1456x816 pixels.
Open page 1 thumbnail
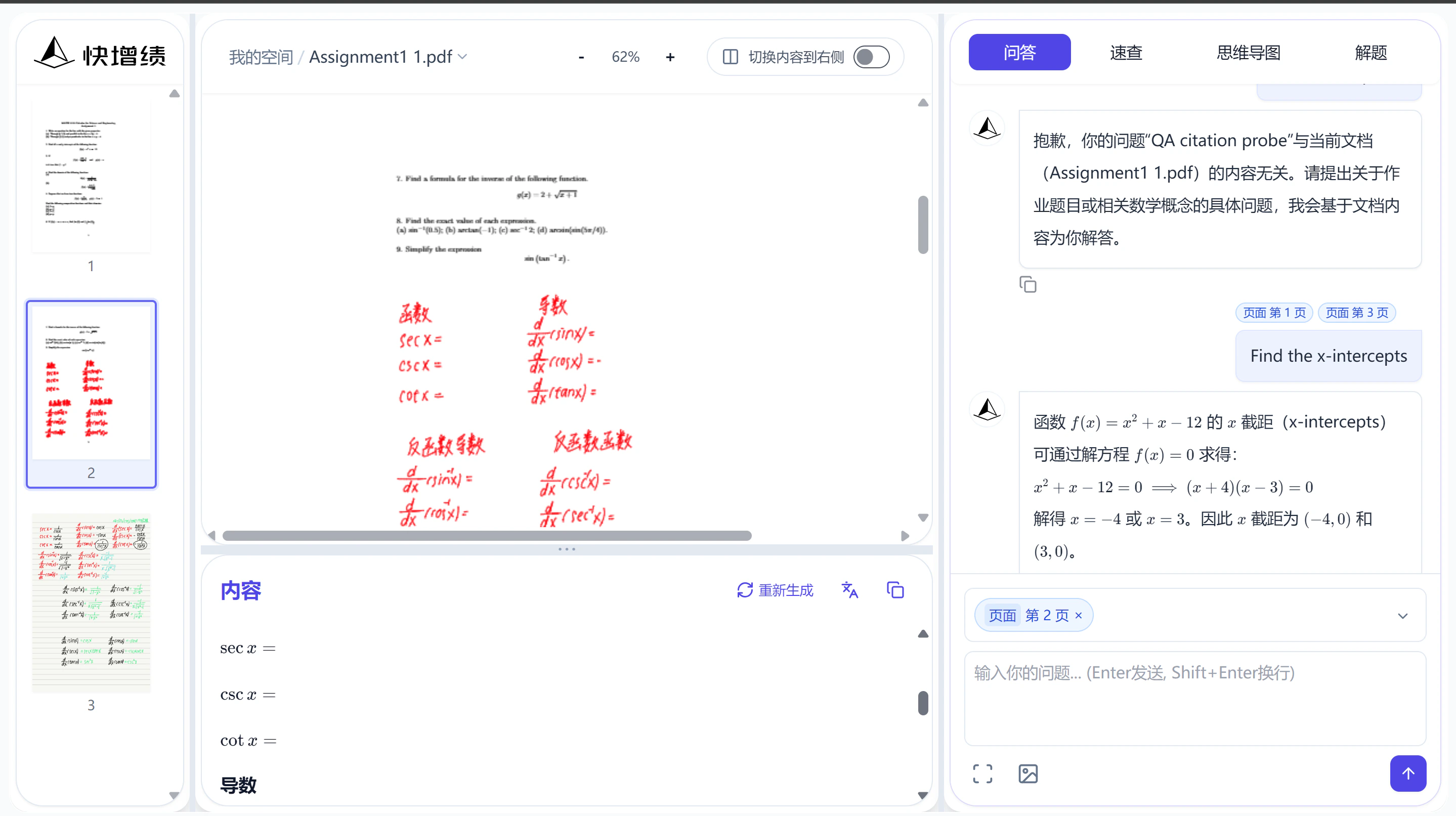click(91, 177)
